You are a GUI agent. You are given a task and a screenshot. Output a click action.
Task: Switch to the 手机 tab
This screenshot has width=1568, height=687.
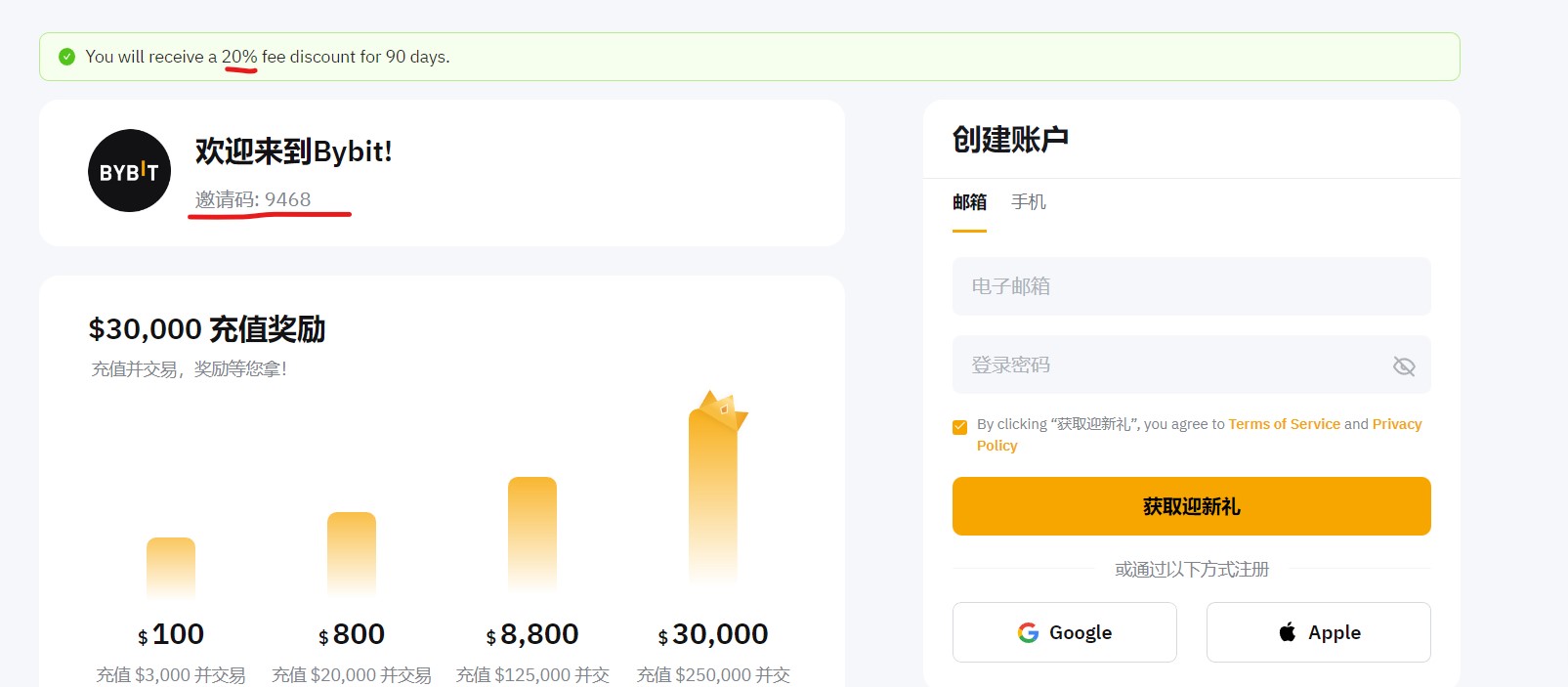pos(1028,202)
